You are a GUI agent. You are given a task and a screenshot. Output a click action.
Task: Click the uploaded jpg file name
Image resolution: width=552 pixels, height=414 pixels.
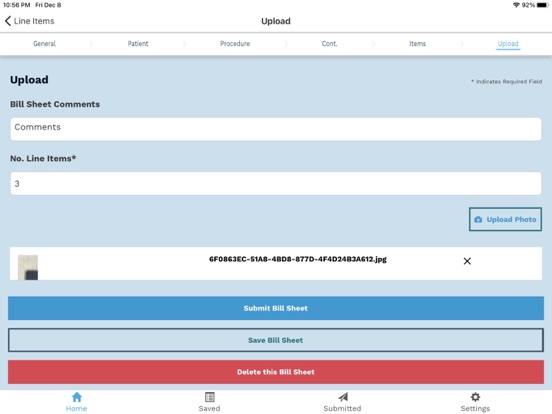[298, 259]
